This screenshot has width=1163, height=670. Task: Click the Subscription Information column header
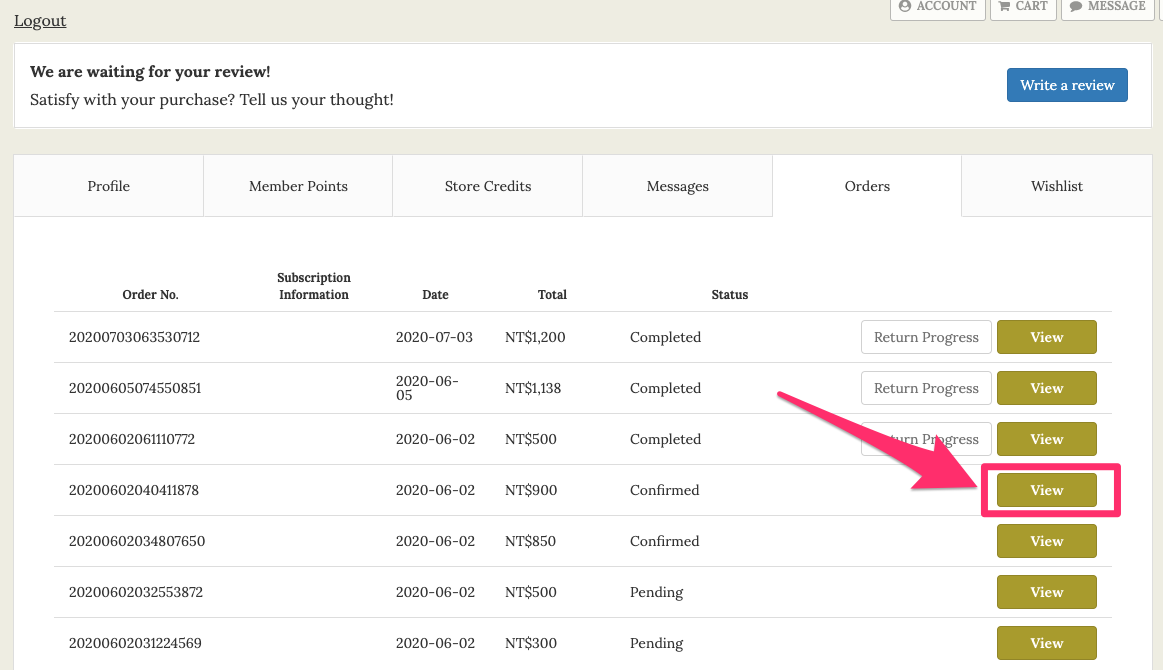tap(314, 286)
